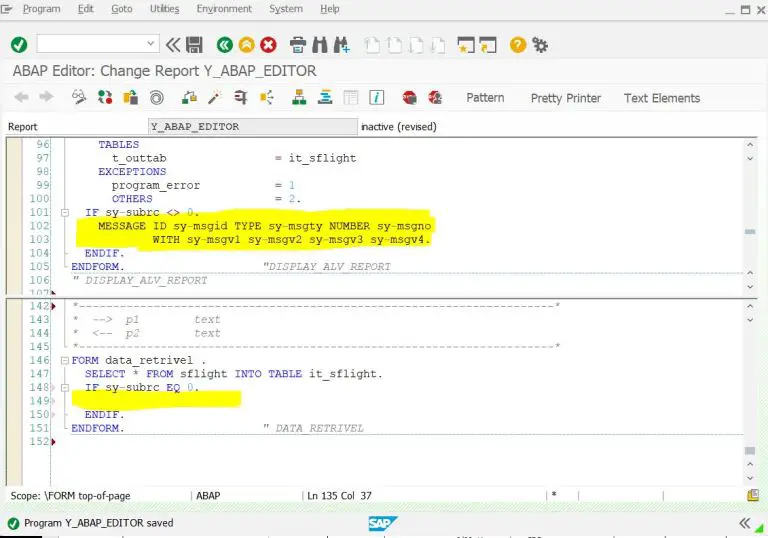This screenshot has width=768, height=538.
Task: Collapse the command field with double-chevron
Action: tap(172, 45)
